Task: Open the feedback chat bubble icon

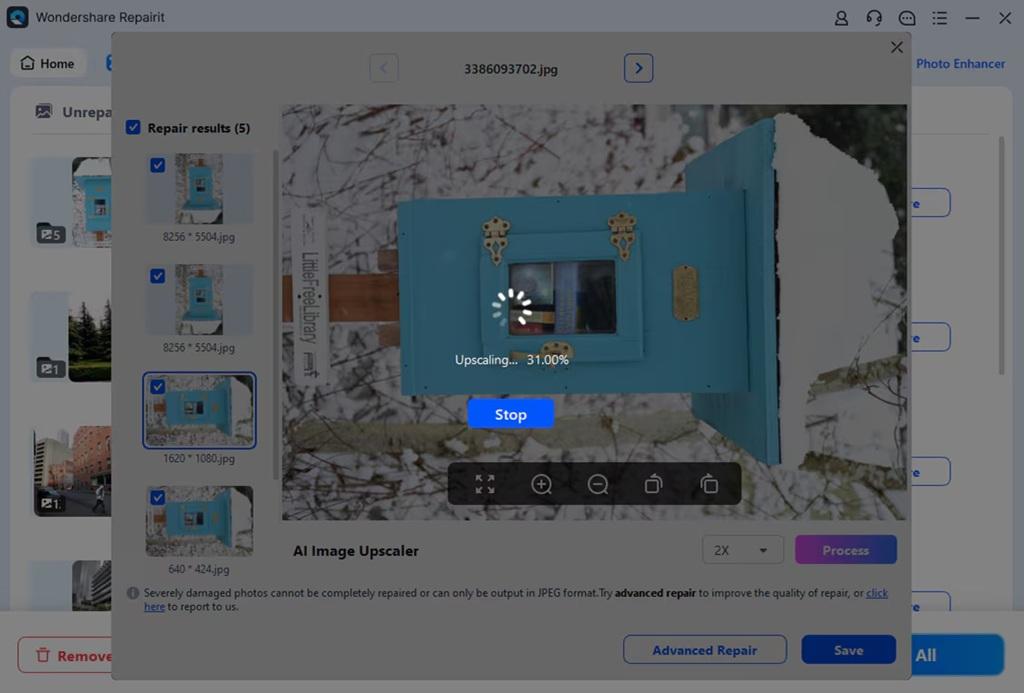Action: (x=907, y=18)
